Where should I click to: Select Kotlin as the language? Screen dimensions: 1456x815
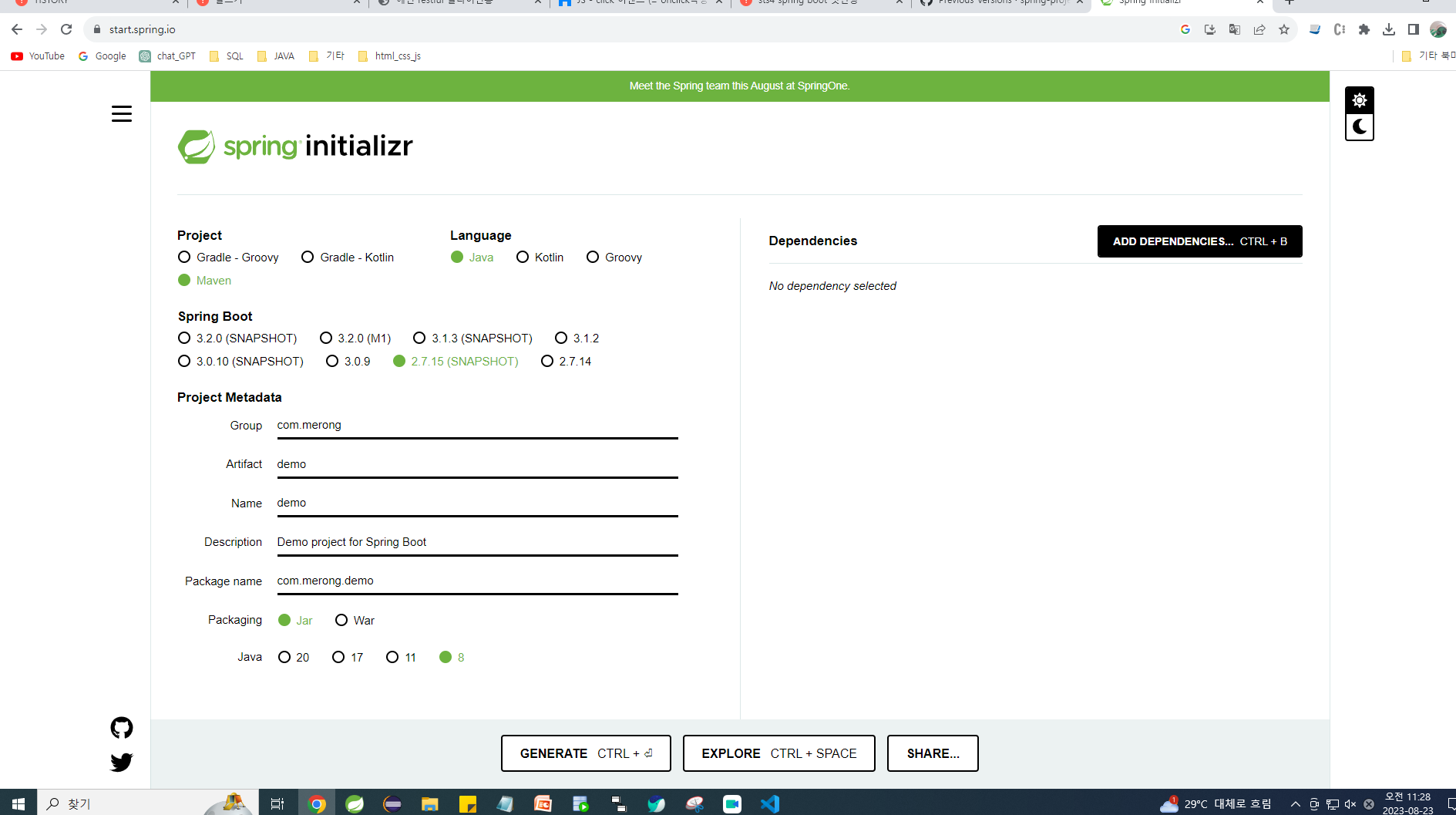tap(540, 257)
